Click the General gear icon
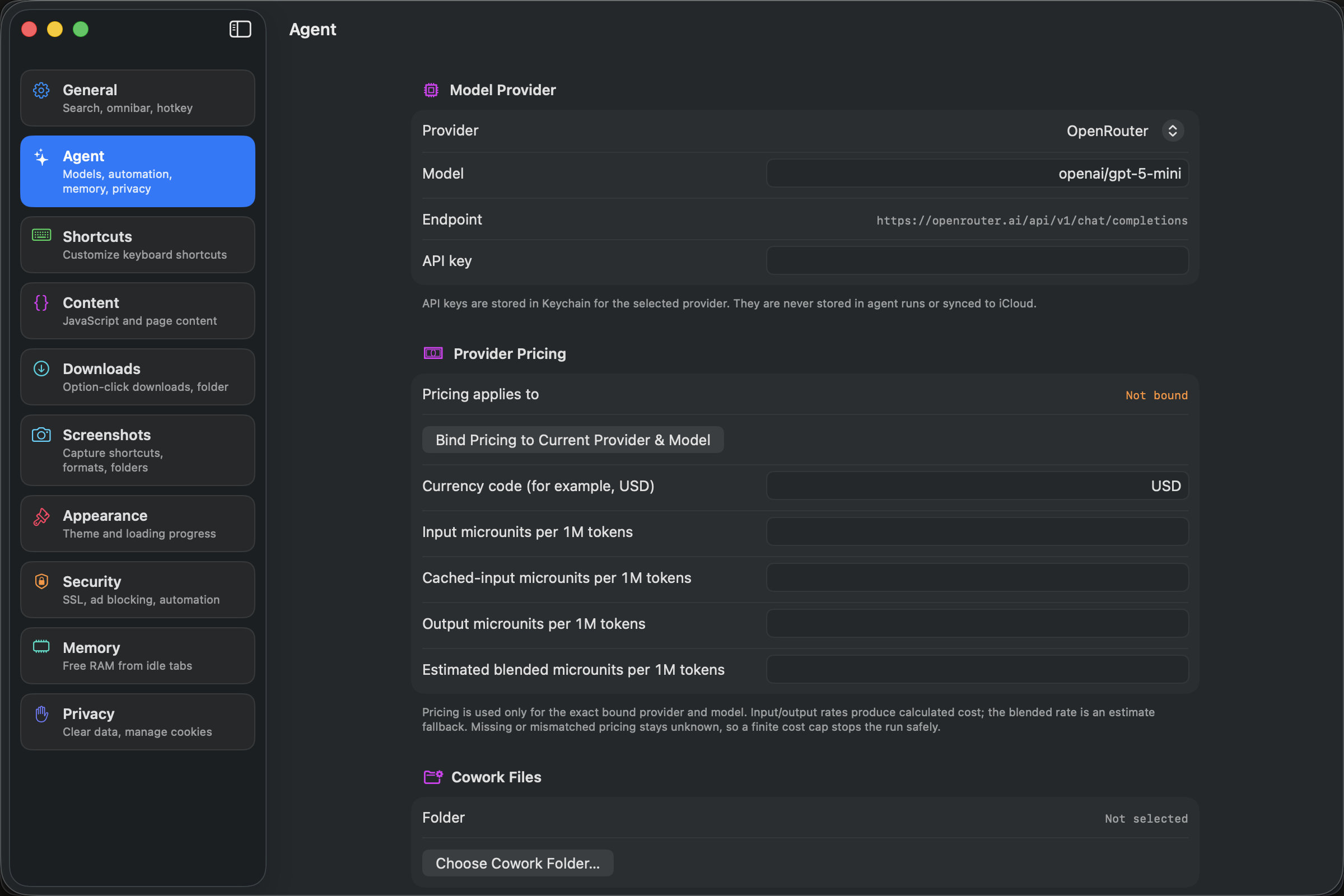This screenshot has width=1344, height=896. (x=41, y=90)
